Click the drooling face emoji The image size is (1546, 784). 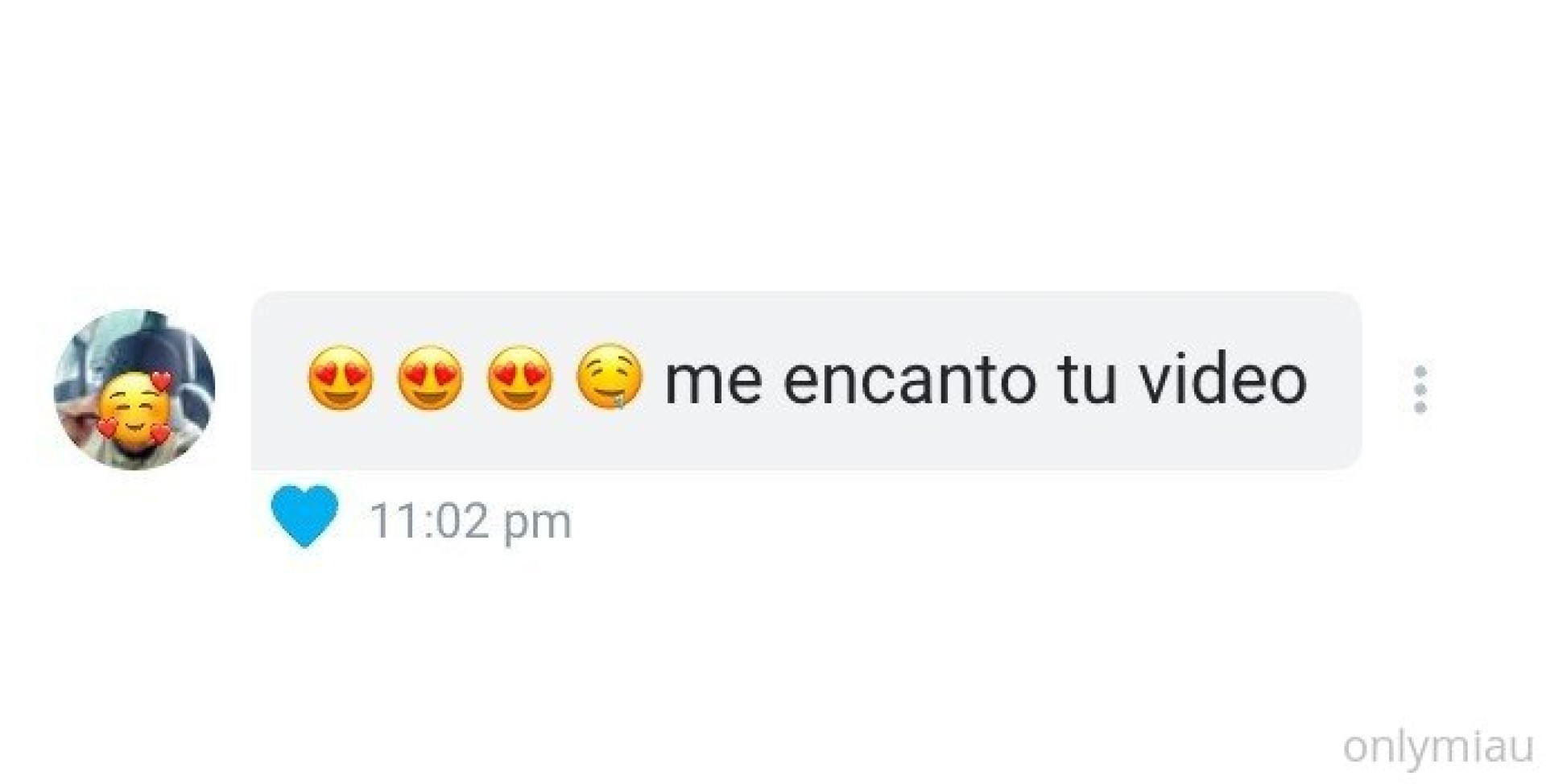(x=610, y=377)
